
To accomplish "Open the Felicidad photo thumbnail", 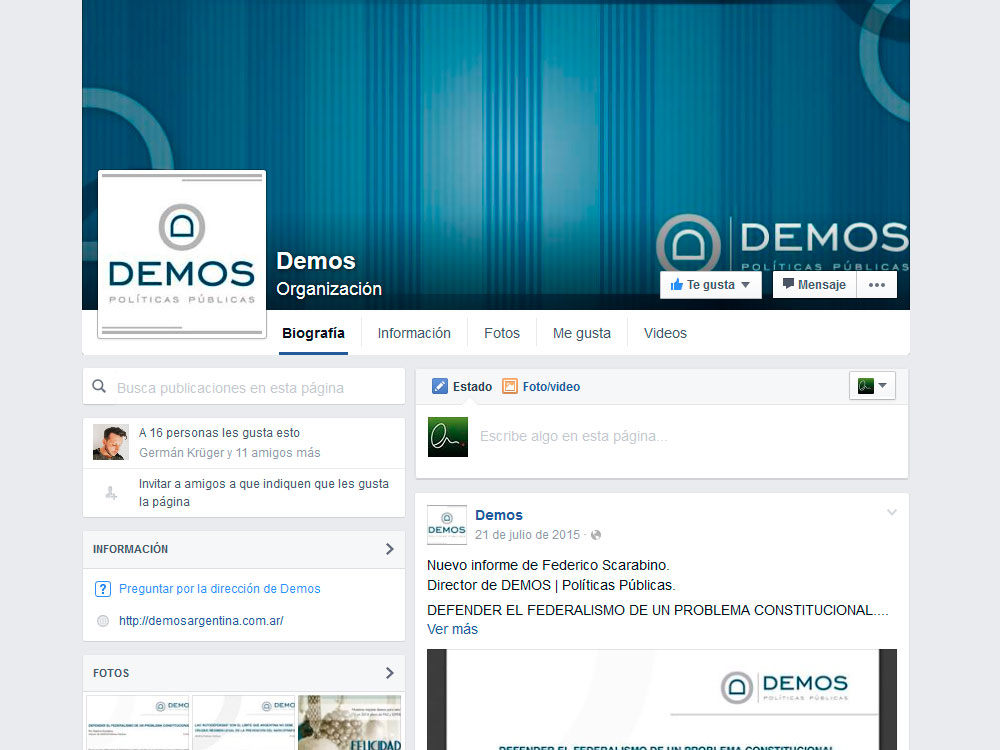I will click(x=349, y=723).
